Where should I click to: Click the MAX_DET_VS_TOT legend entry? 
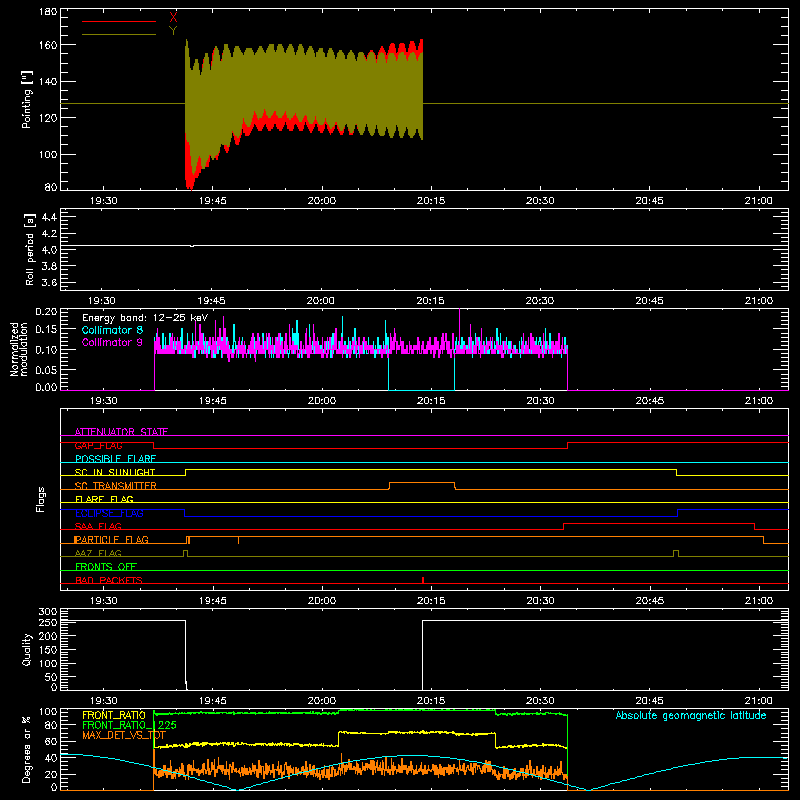124,735
